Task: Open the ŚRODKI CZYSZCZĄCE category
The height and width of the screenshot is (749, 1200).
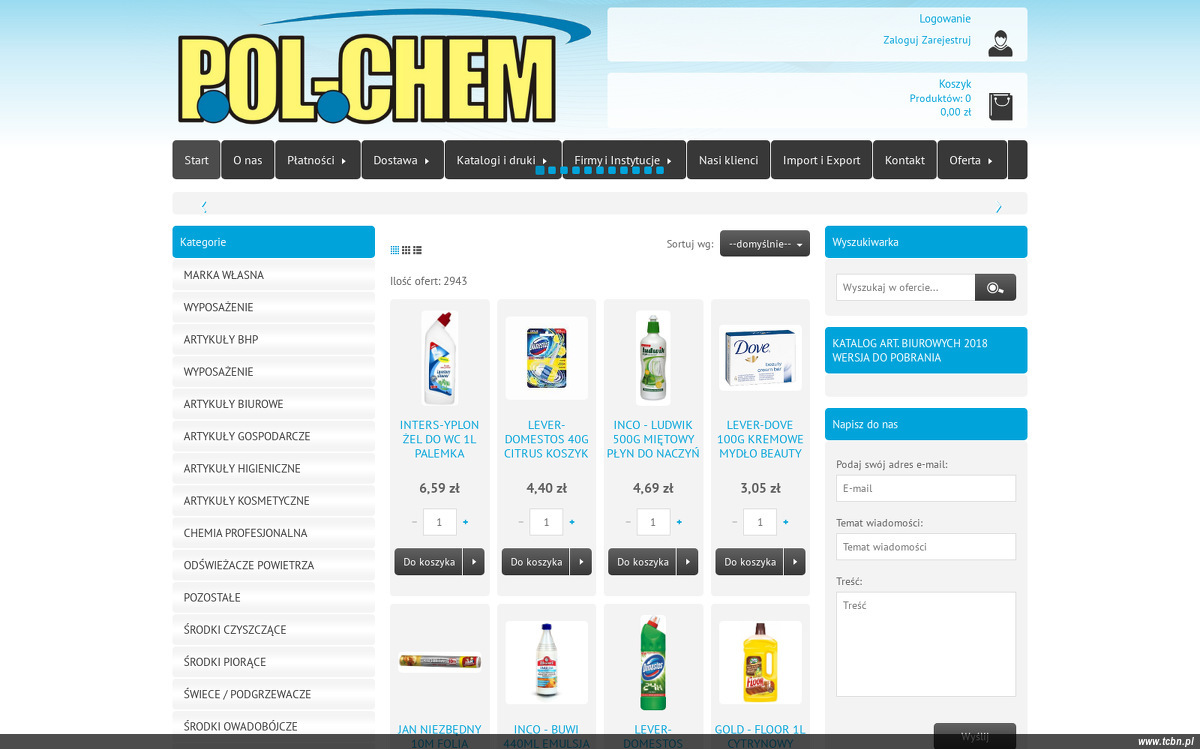Action: (x=274, y=630)
